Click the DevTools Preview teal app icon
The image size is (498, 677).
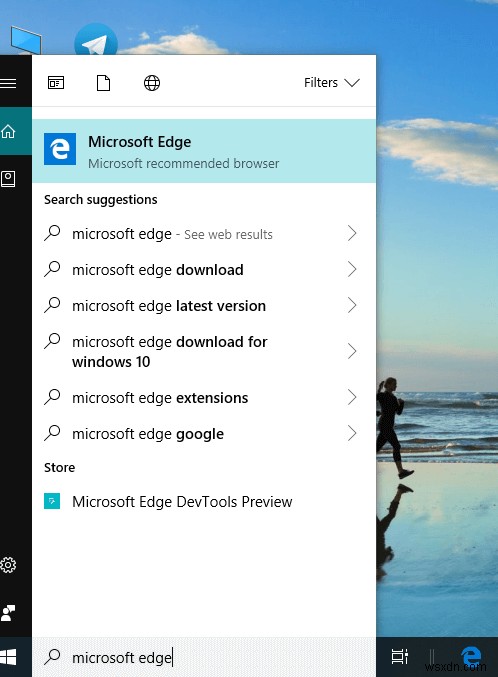click(x=52, y=501)
